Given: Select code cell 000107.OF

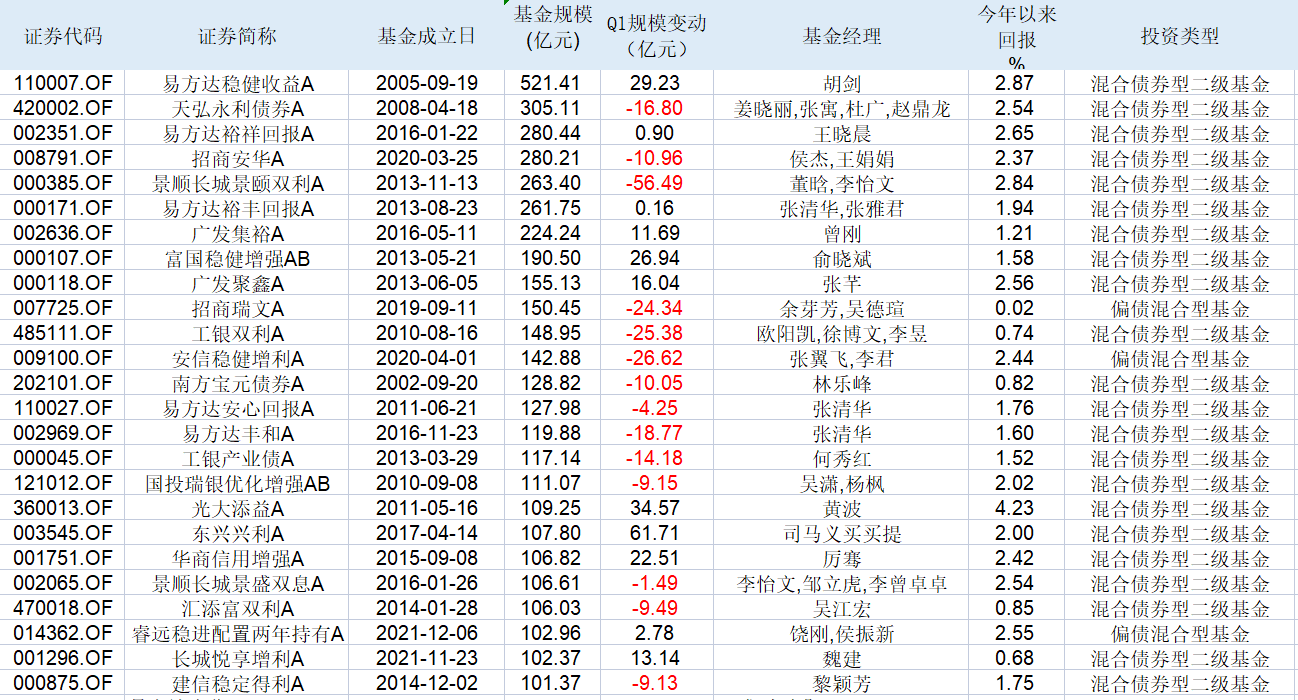Looking at the screenshot, I should click(x=62, y=258).
